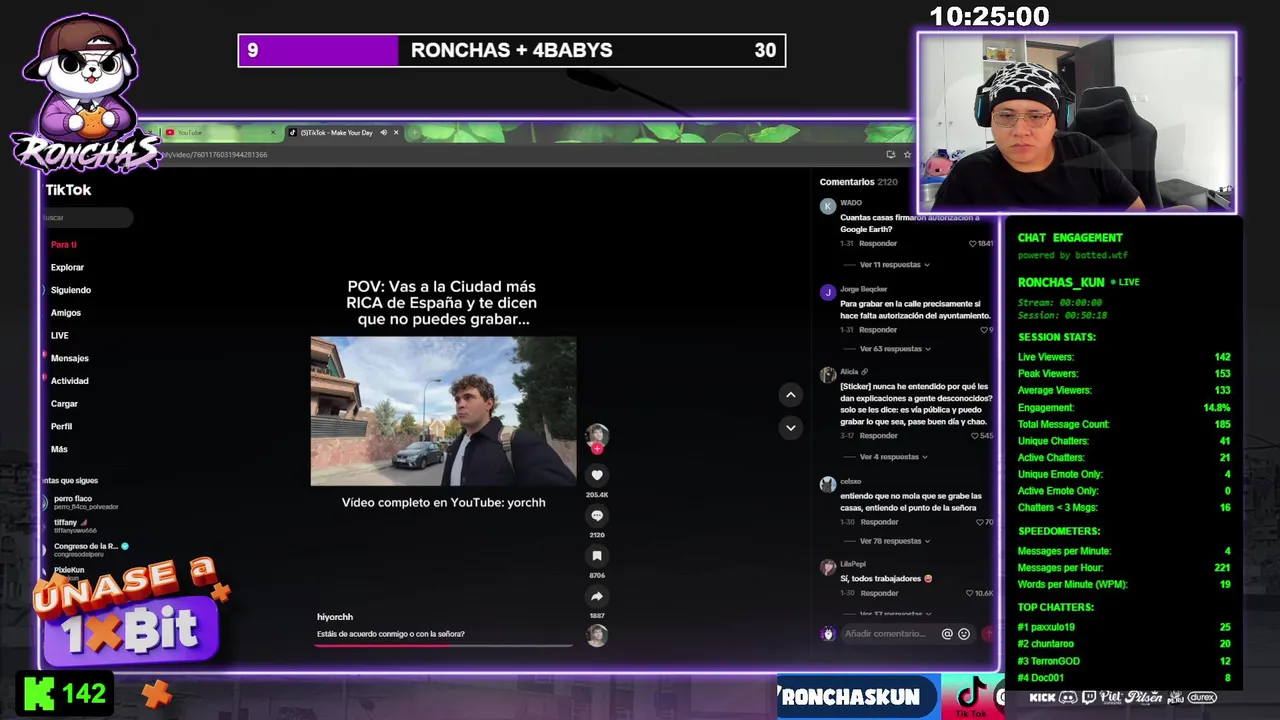Open Siguiendo in TikTok sidebar

pos(71,290)
